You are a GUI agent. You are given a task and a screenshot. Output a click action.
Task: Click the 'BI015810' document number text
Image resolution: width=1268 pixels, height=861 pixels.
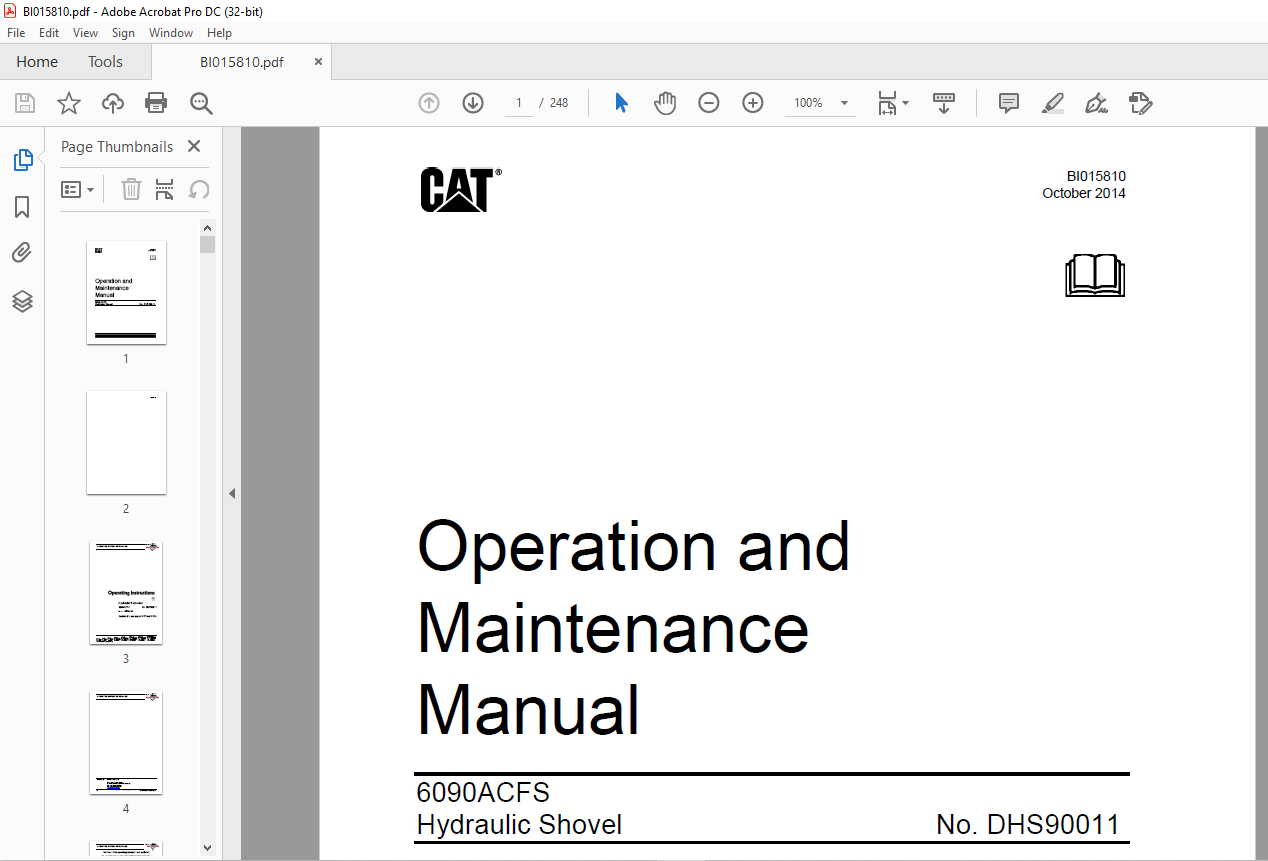click(x=1096, y=176)
